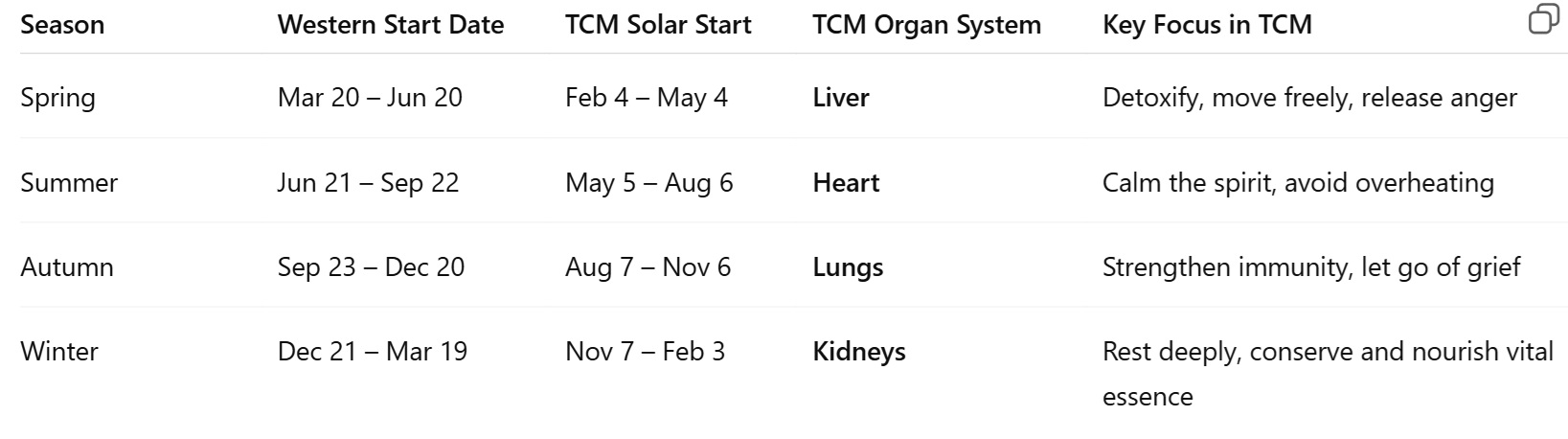Select the Key Focus in TCM header
The width and height of the screenshot is (1568, 439).
pyautogui.click(x=1207, y=25)
